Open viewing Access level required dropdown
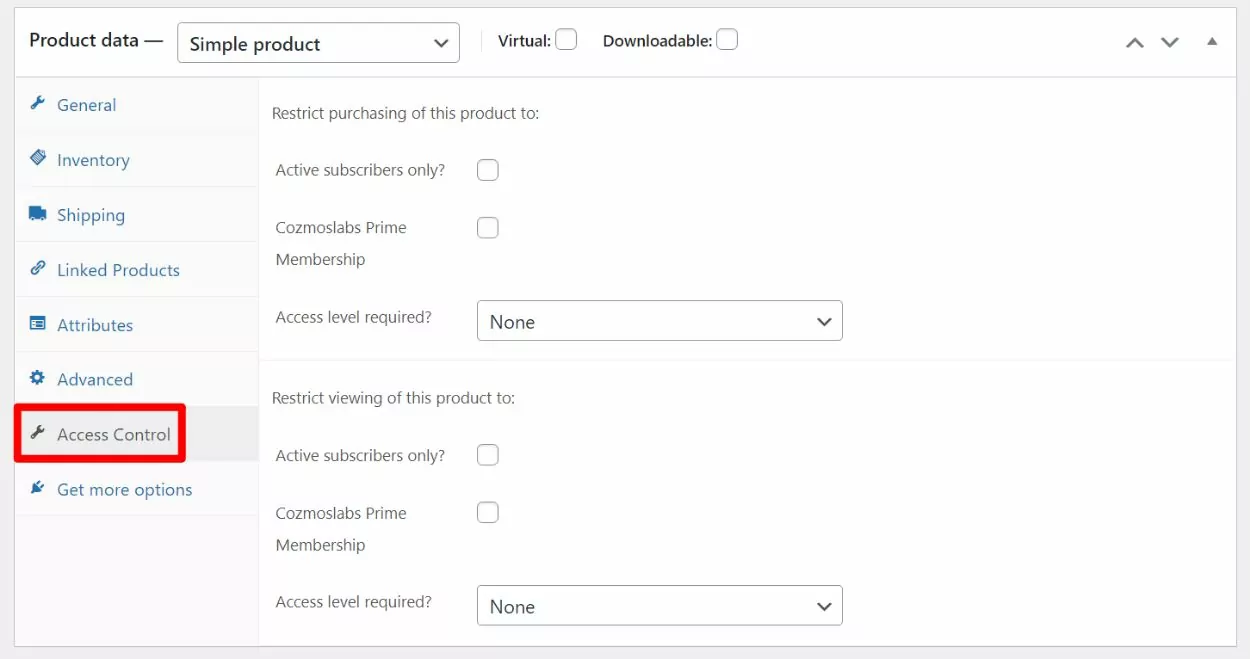The height and width of the screenshot is (659, 1250). [x=659, y=606]
